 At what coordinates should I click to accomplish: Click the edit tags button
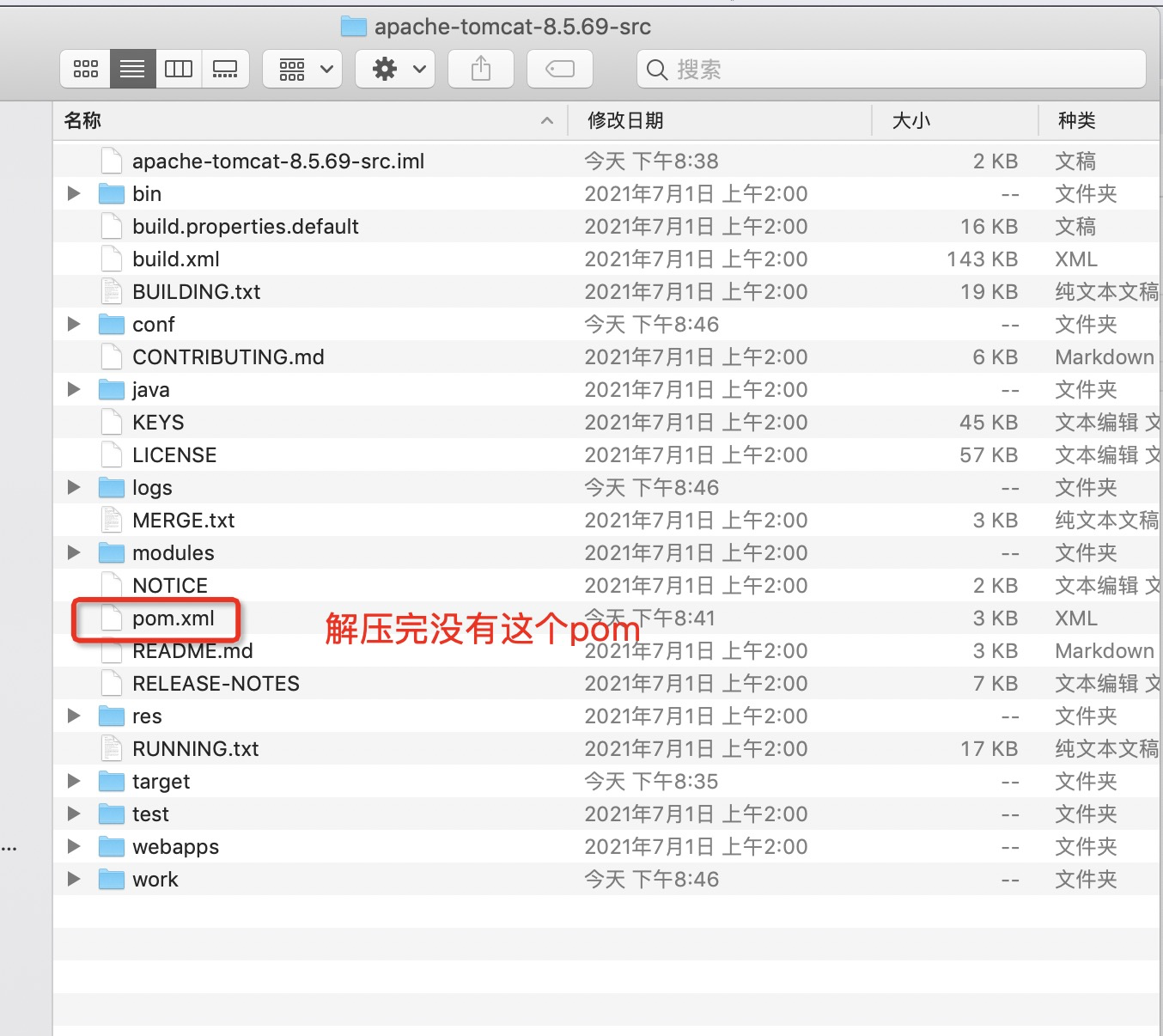pos(560,69)
